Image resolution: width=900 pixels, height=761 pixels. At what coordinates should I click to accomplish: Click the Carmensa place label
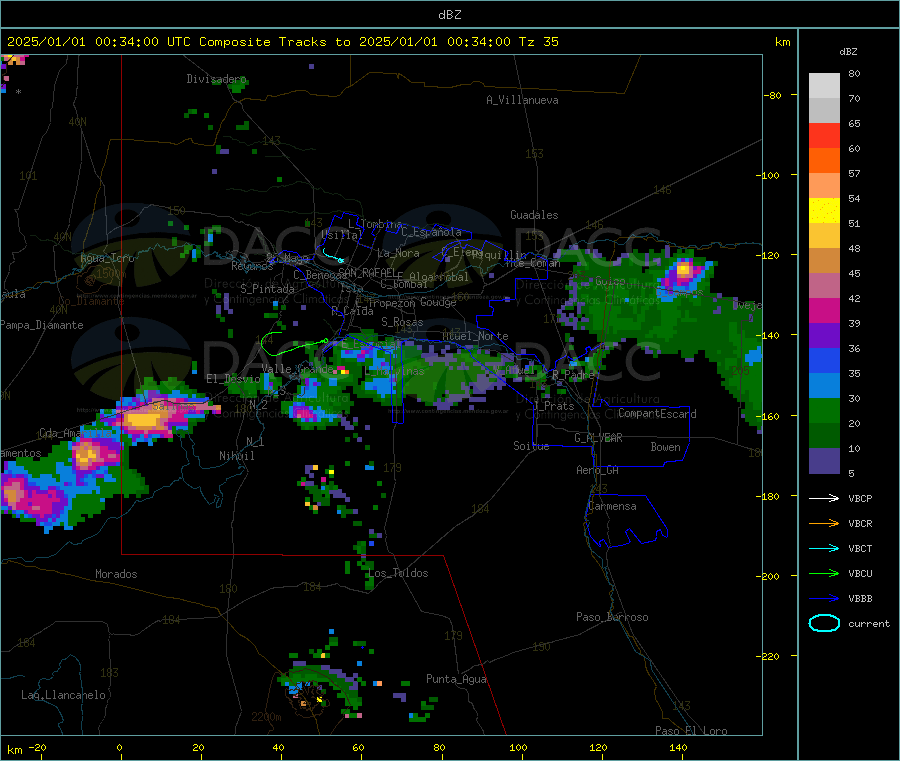[x=612, y=506]
